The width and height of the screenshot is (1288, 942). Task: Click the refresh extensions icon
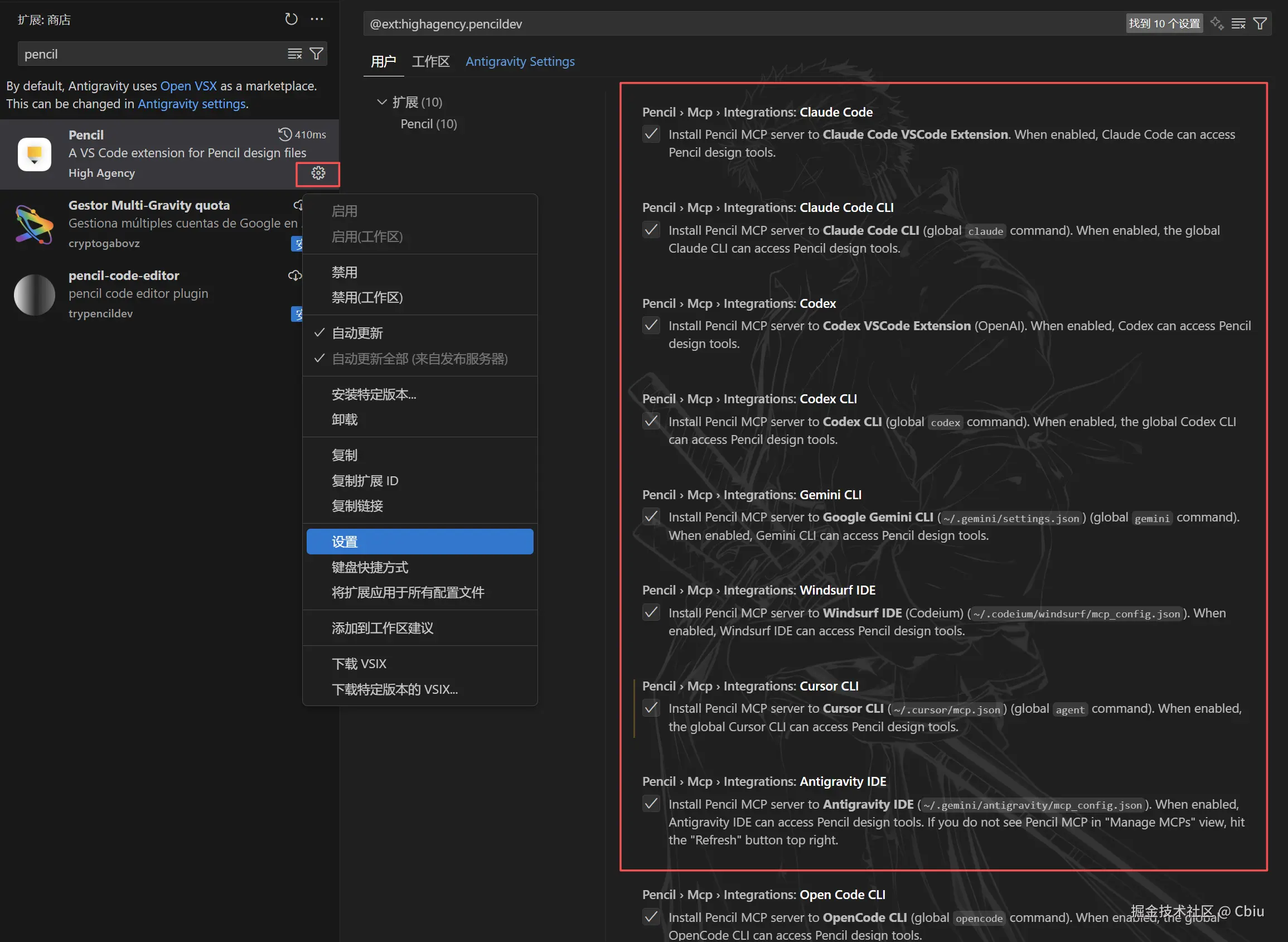tap(290, 20)
